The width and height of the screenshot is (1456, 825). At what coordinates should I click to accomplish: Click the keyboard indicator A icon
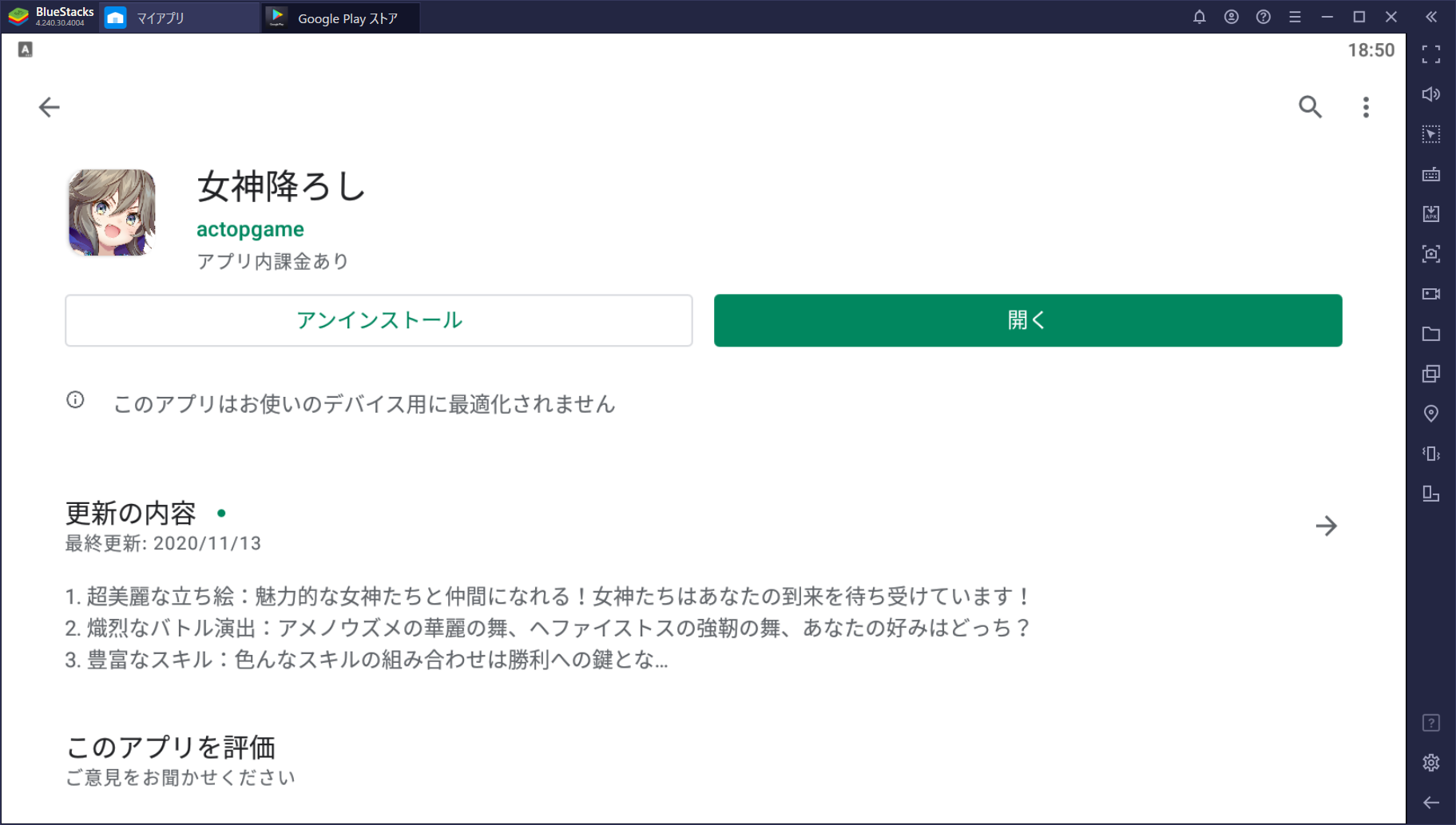click(x=26, y=50)
